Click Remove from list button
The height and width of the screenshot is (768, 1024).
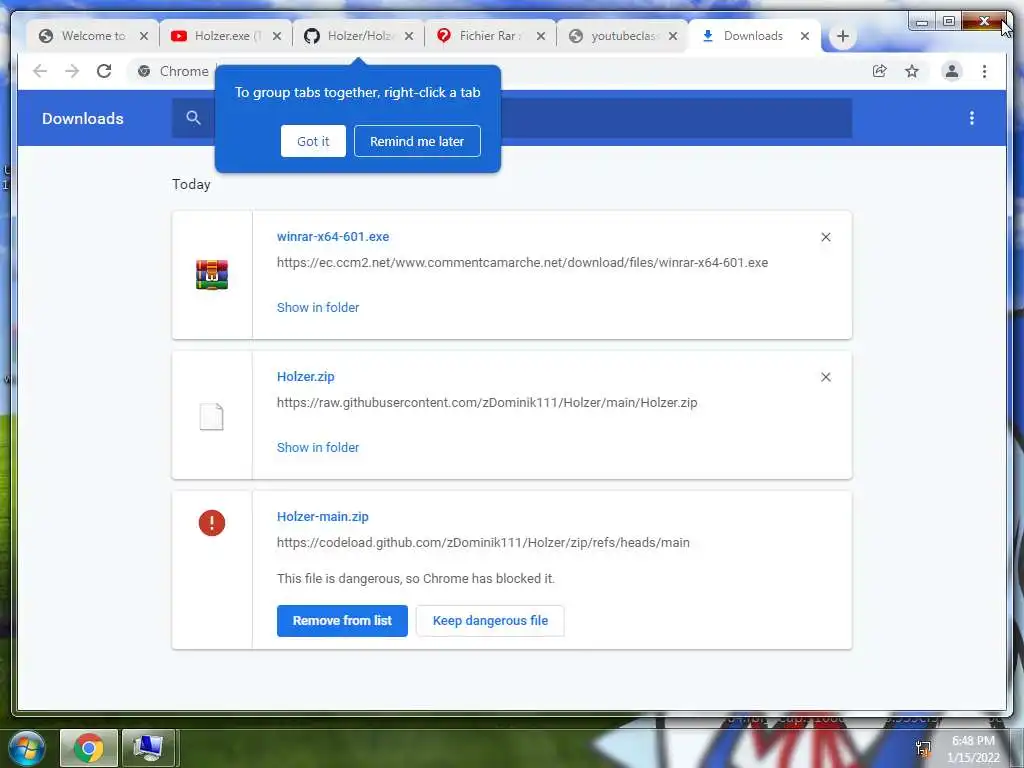(342, 620)
